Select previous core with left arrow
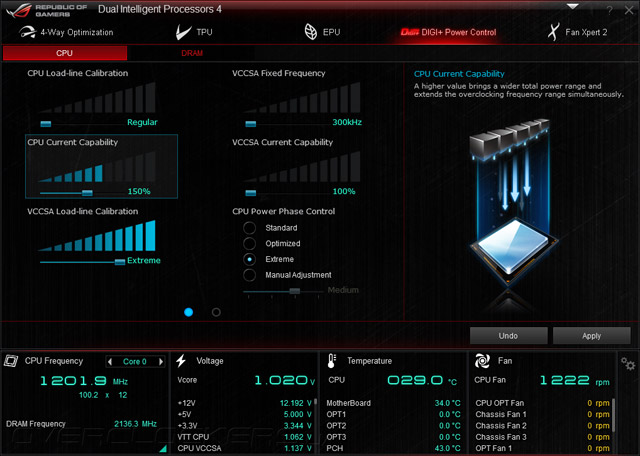 [109, 361]
